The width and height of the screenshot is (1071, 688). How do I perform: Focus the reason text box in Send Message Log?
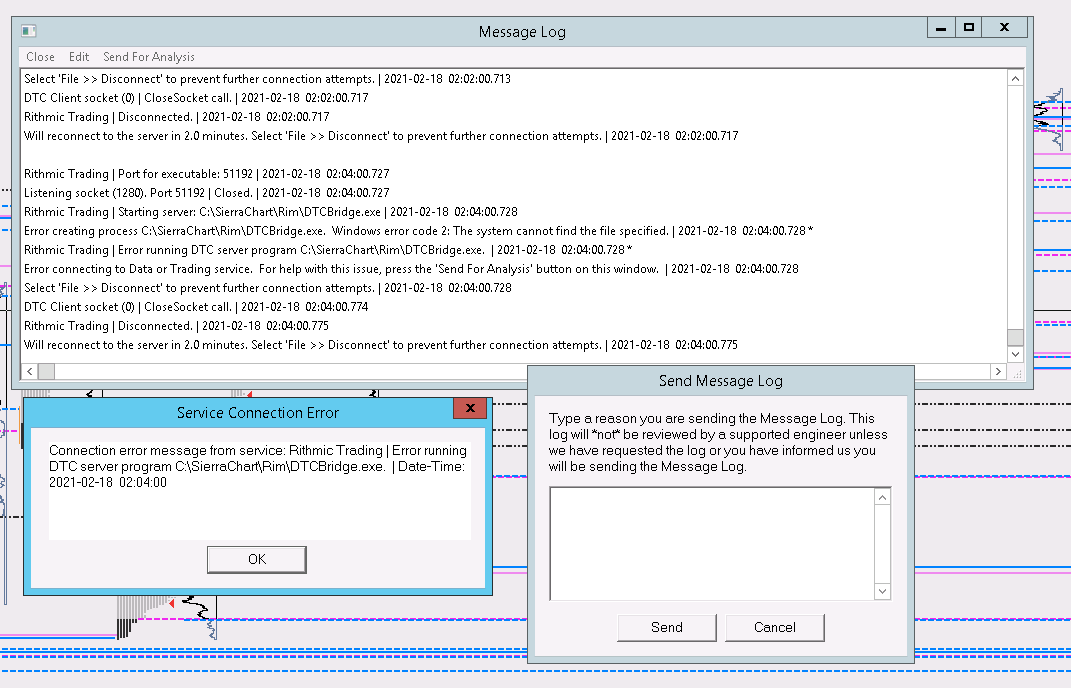pyautogui.click(x=712, y=544)
